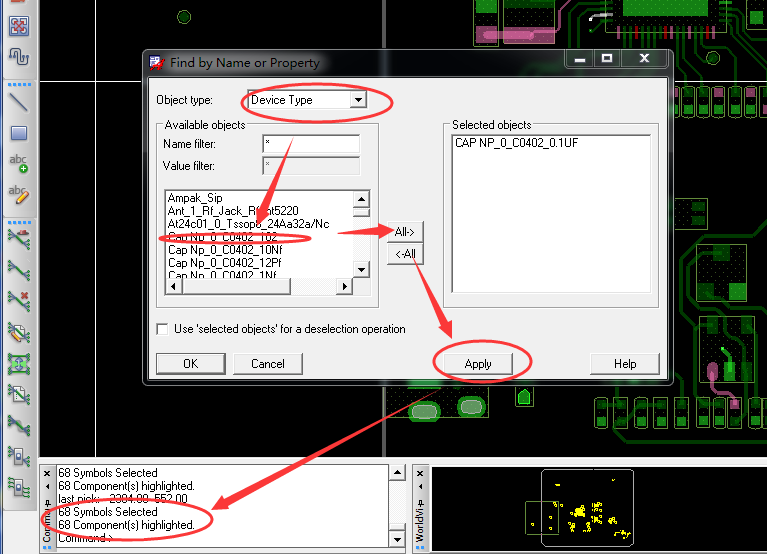The width and height of the screenshot is (767, 554).
Task: Close the WorldView panel
Action: (x=420, y=473)
